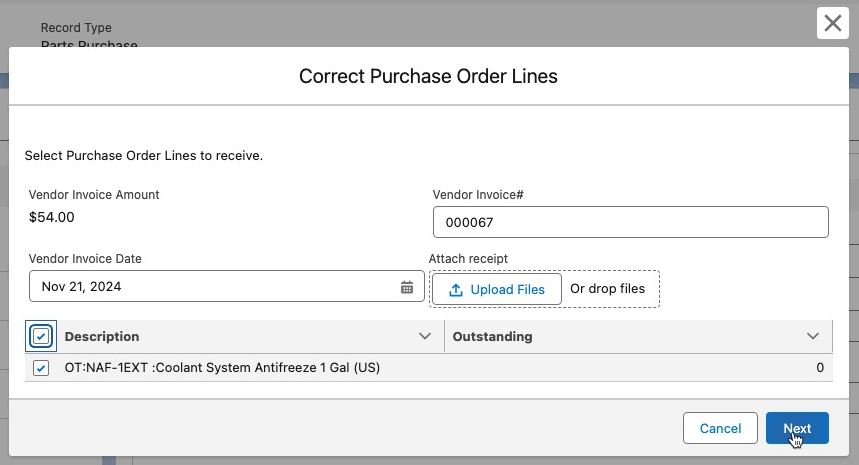The image size is (859, 465).
Task: Select the OT:NAF-1EXT Coolant System Antifreeze description
Action: tap(222, 368)
